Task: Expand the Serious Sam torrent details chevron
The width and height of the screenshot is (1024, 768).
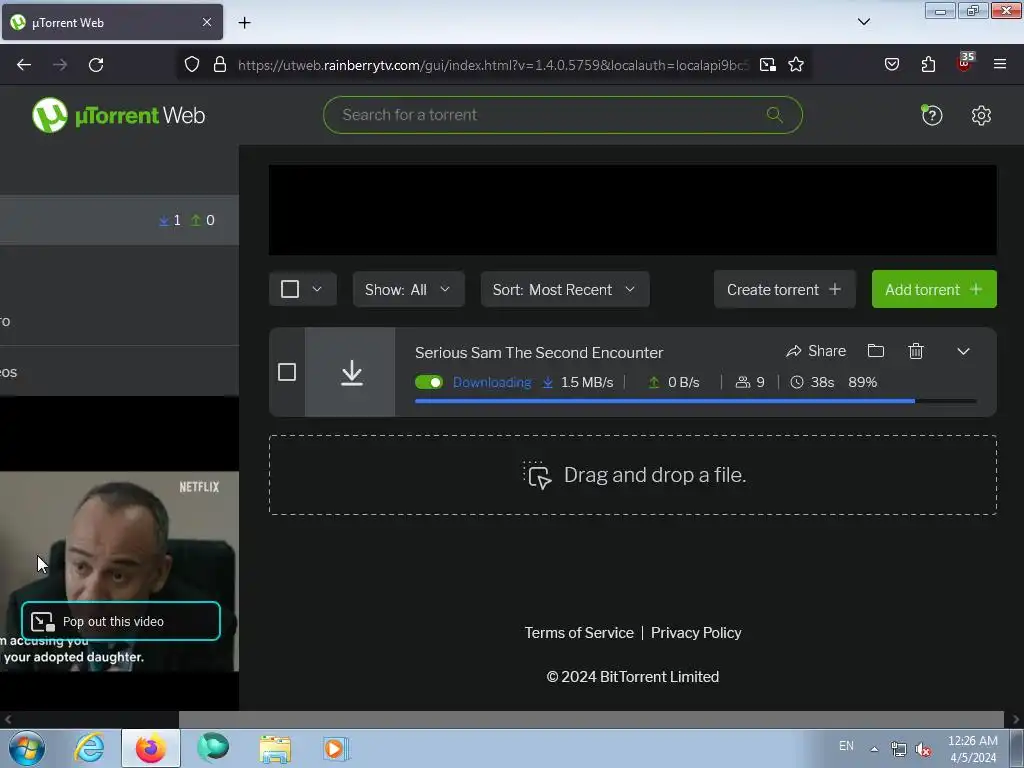Action: 963,351
